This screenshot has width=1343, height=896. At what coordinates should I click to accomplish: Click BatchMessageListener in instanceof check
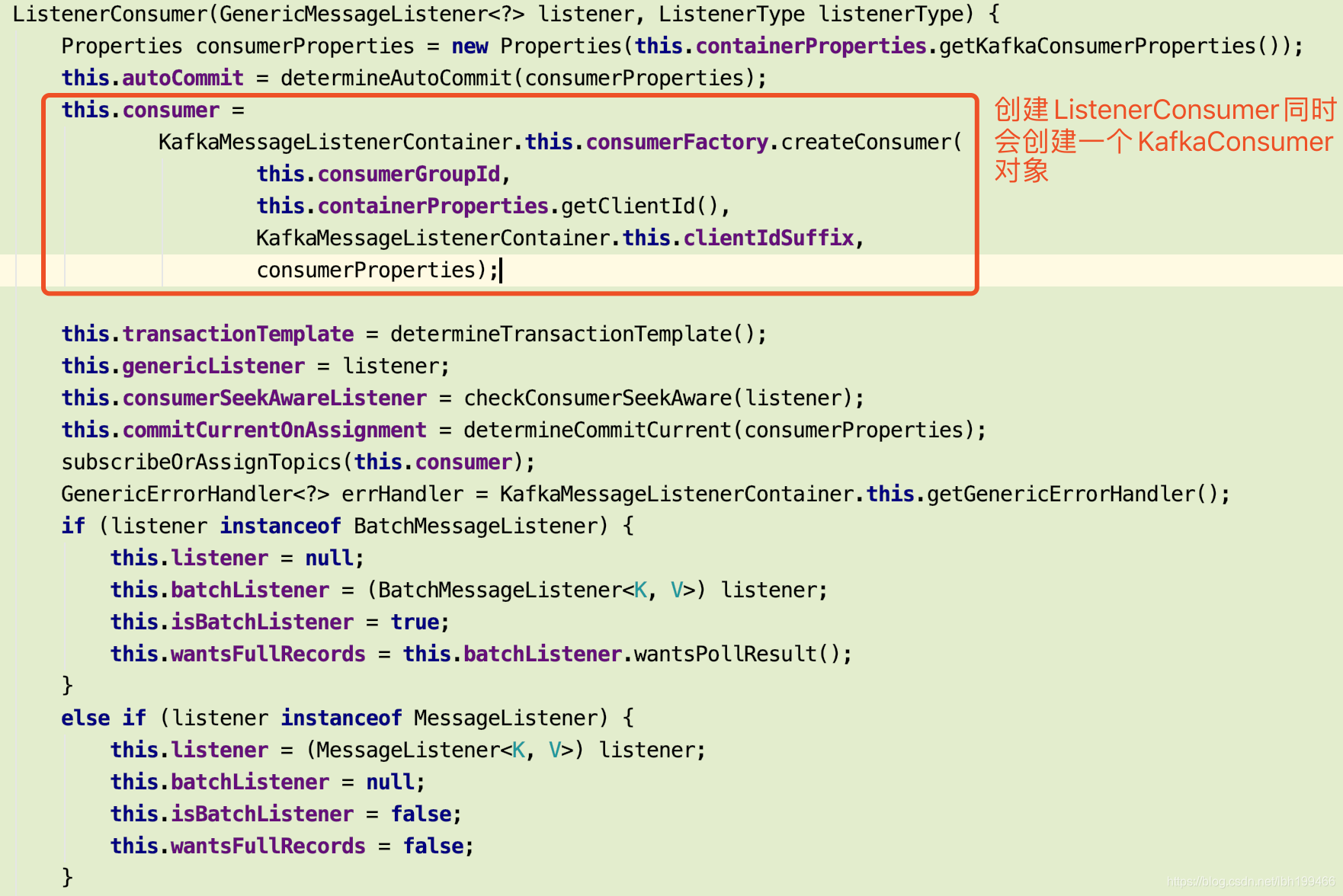point(476,526)
